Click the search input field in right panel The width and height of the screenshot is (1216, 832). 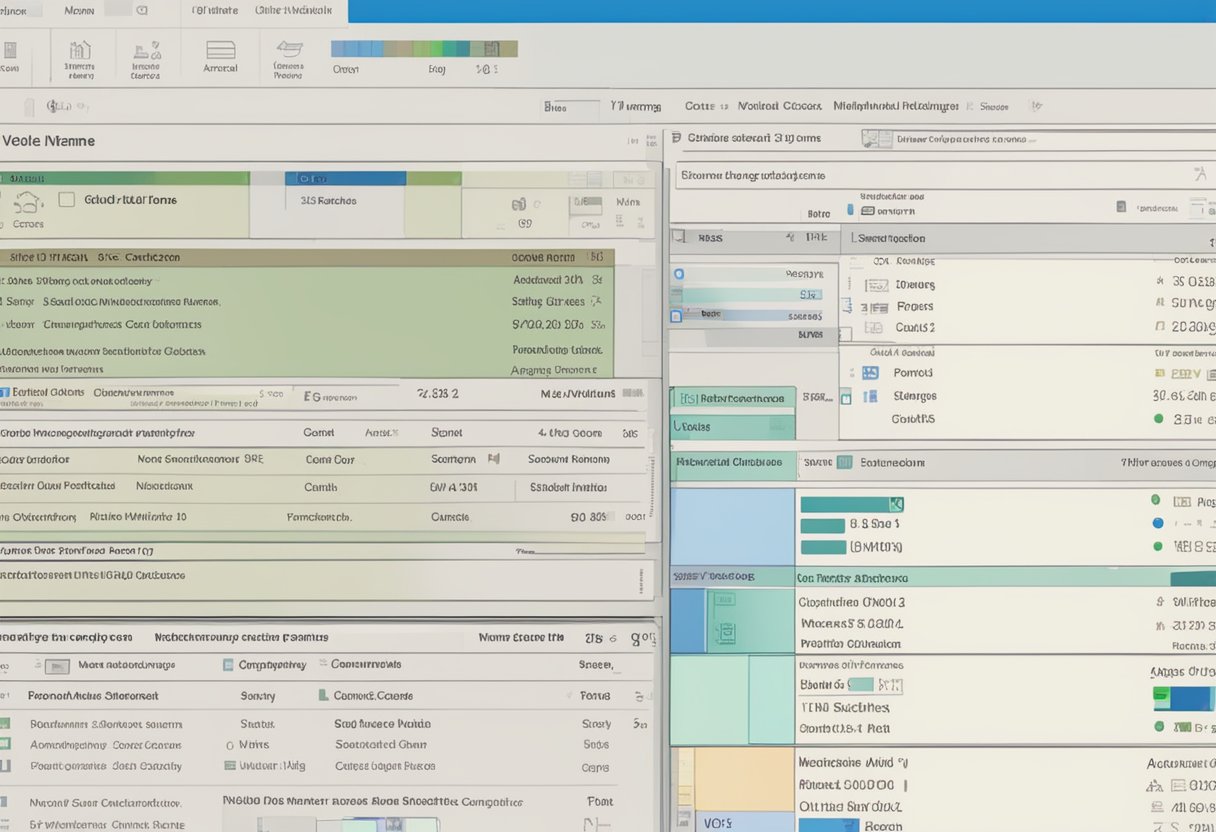(x=930, y=175)
